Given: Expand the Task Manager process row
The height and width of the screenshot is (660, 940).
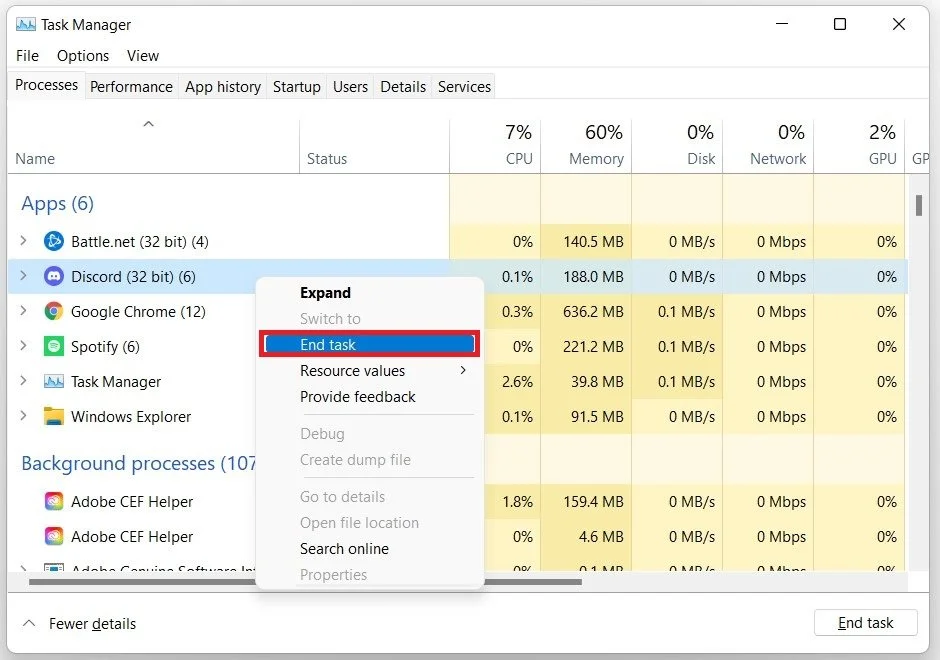Looking at the screenshot, I should (x=23, y=381).
